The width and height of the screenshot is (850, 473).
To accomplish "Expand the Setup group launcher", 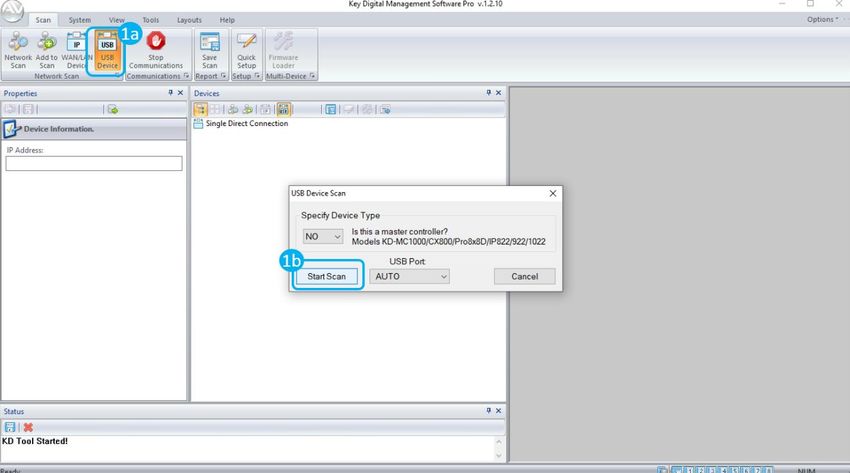I will click(x=257, y=76).
